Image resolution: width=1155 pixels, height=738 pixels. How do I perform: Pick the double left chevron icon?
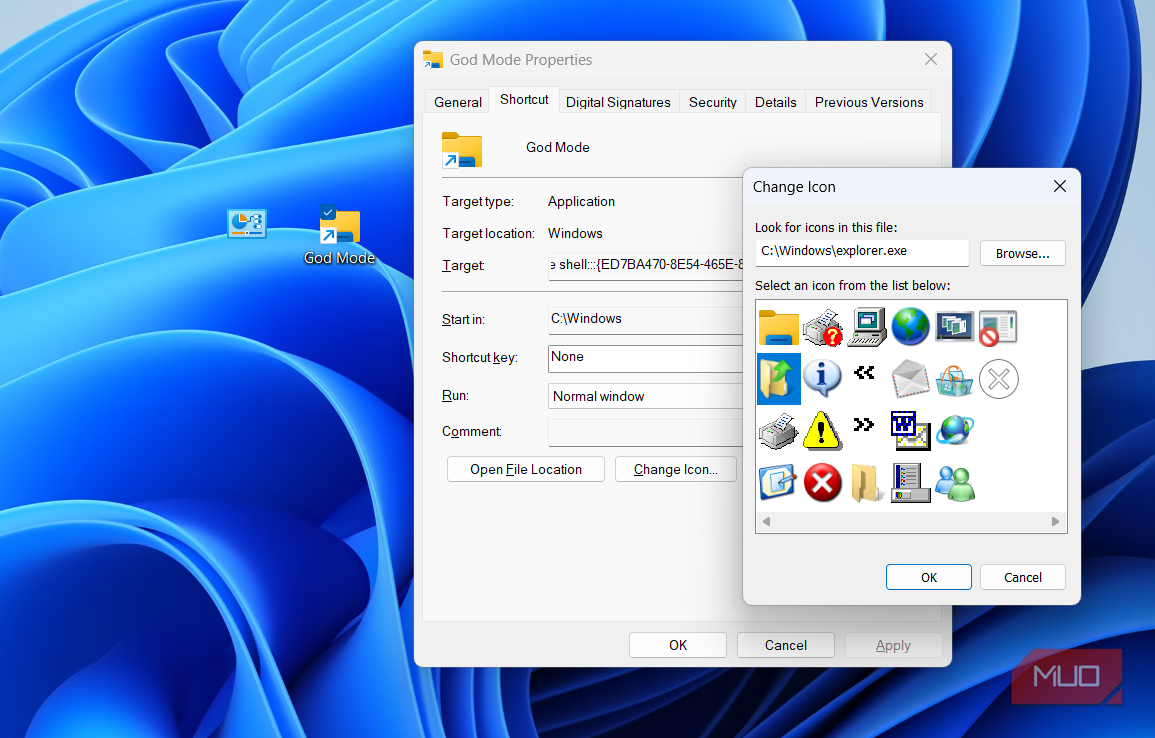[864, 373]
